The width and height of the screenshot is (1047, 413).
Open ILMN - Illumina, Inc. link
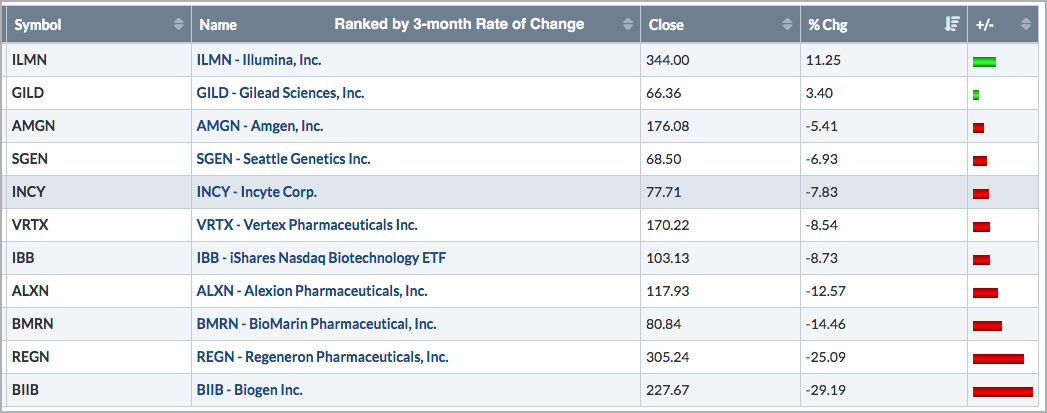point(259,60)
